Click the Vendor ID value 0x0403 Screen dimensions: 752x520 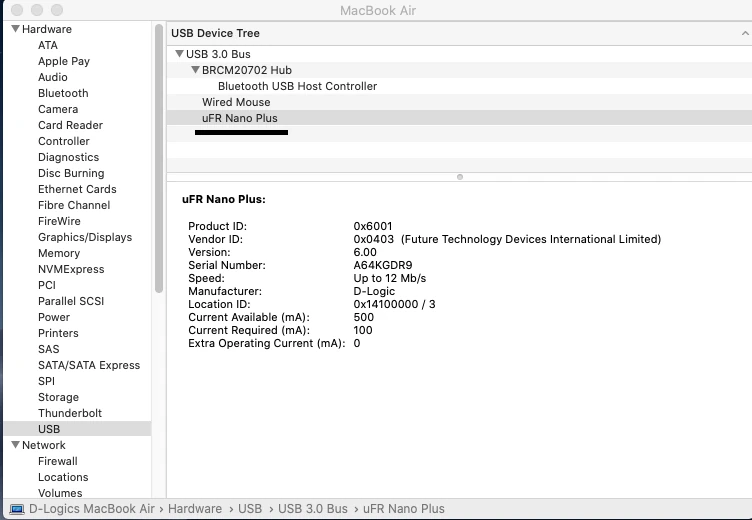[x=374, y=239]
